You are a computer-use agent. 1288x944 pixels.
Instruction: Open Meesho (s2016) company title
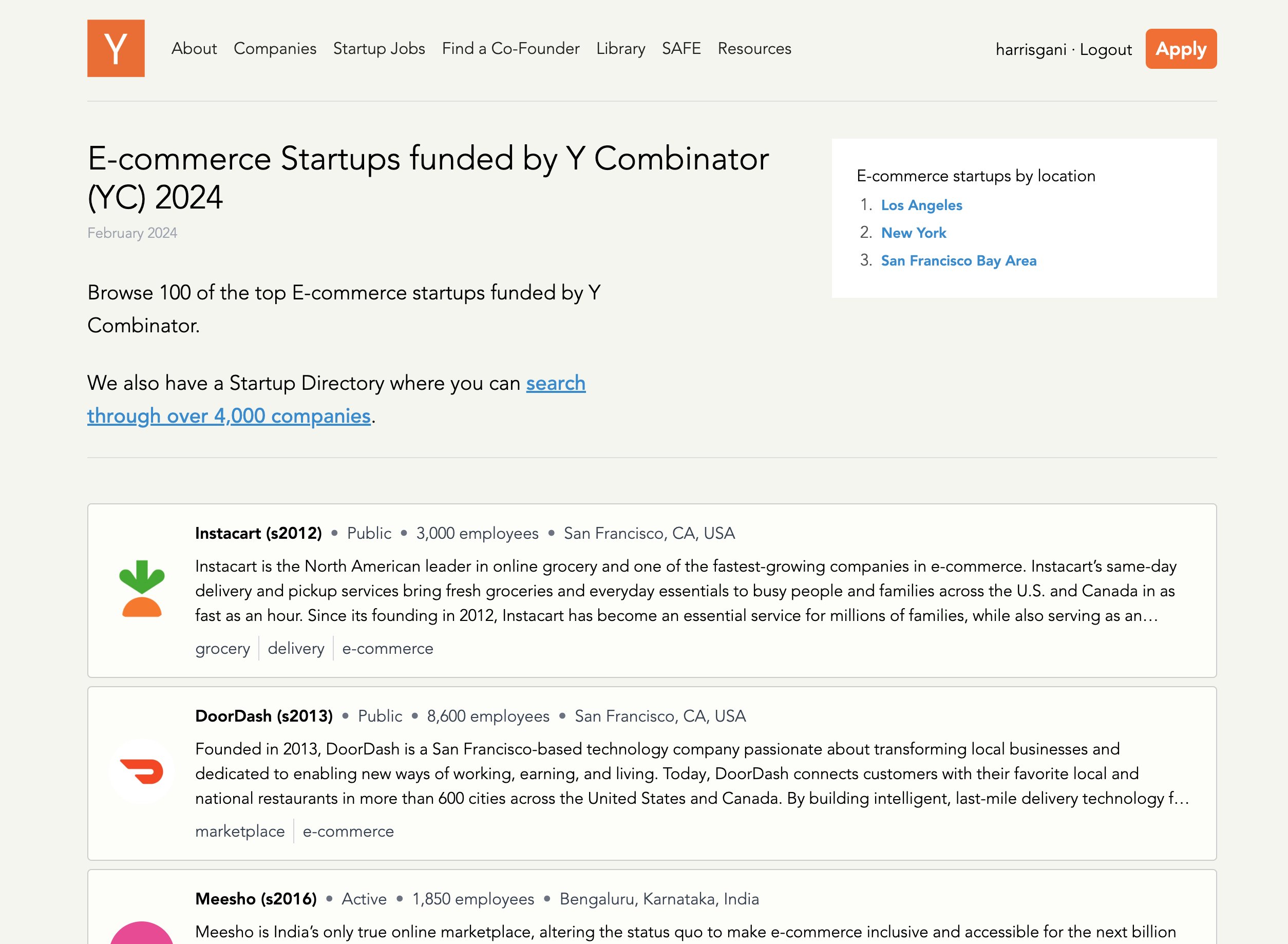[x=256, y=899]
